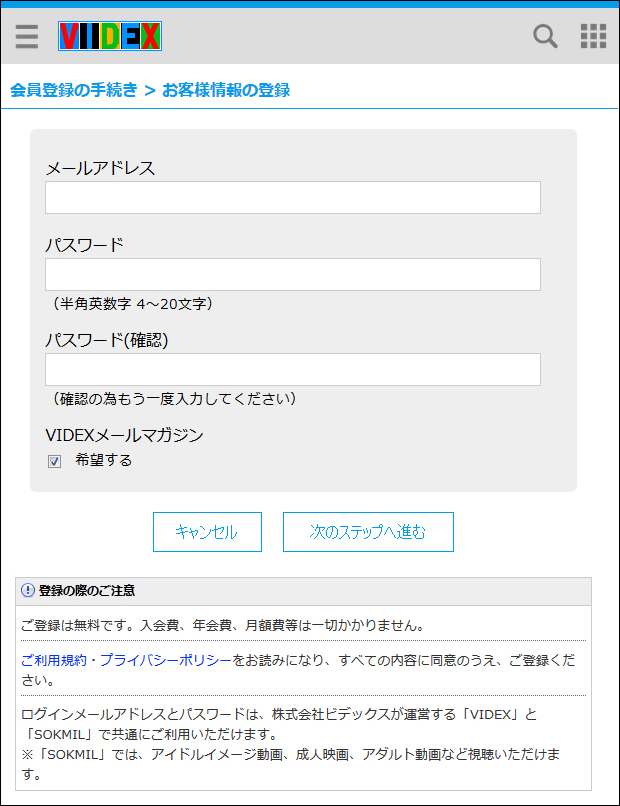
Task: Click the exclamation notice icon
Action: [x=28, y=590]
